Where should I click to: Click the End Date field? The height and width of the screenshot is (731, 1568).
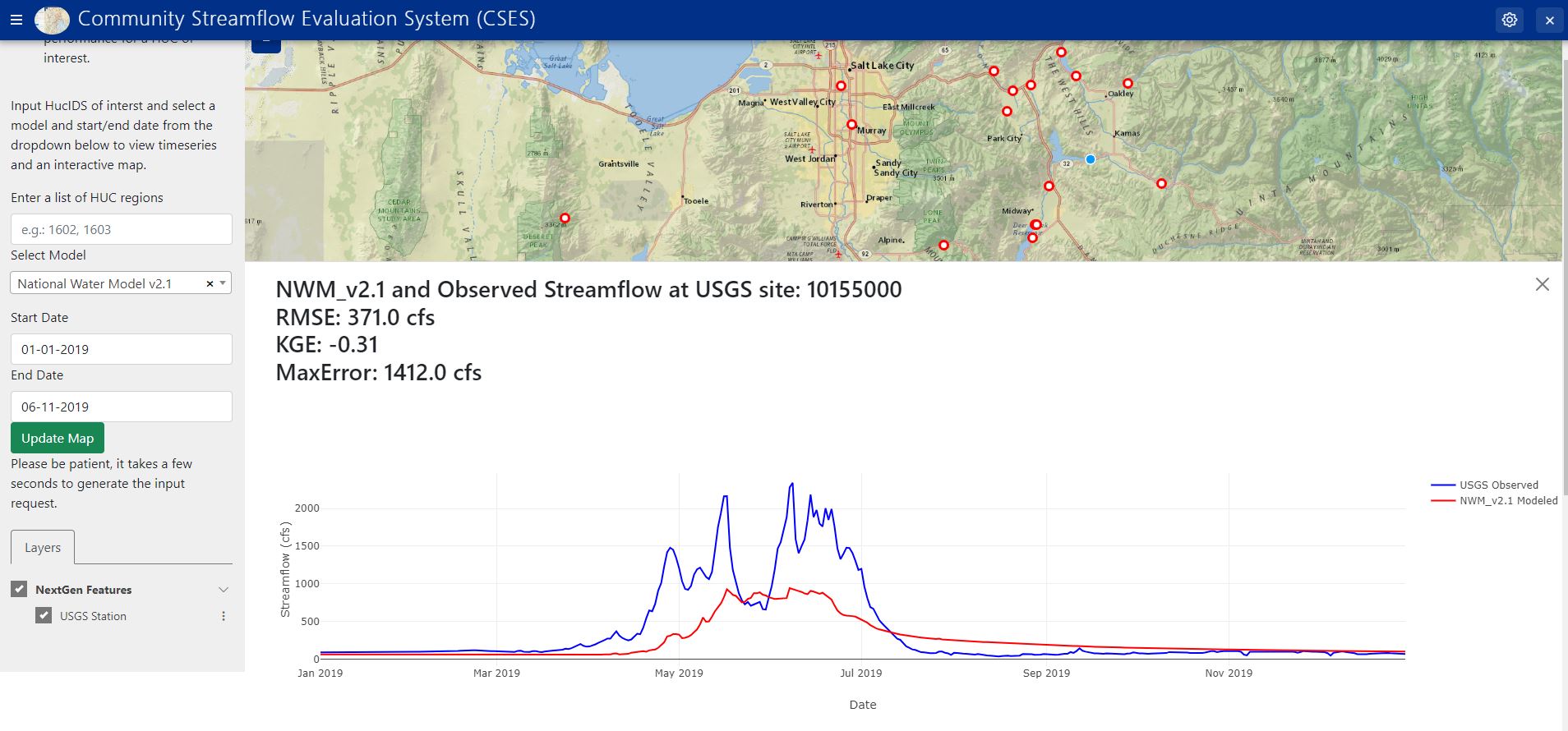122,407
